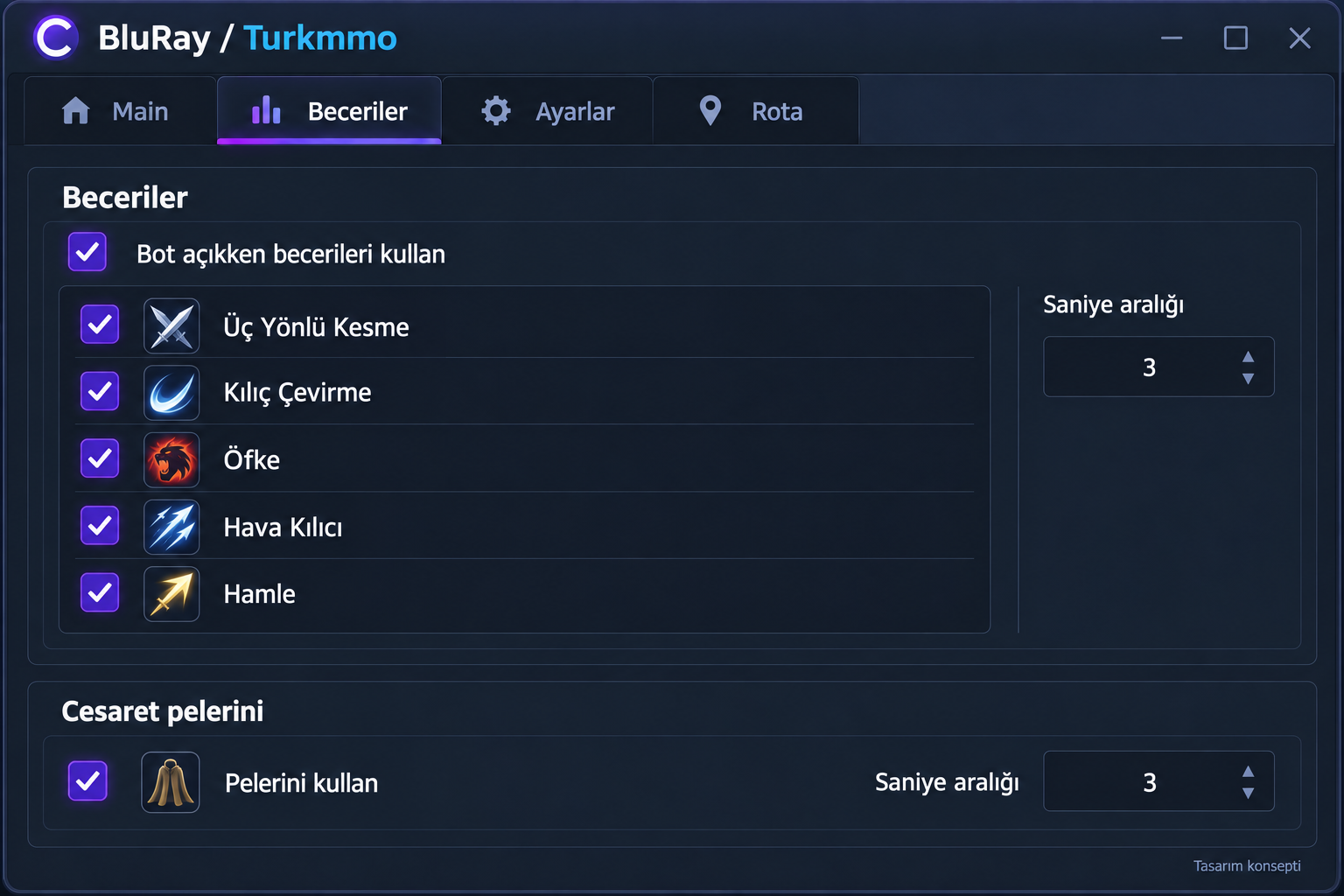1344x896 pixels.
Task: Disable the Pelerini kullan checkbox
Action: pyautogui.click(x=87, y=780)
